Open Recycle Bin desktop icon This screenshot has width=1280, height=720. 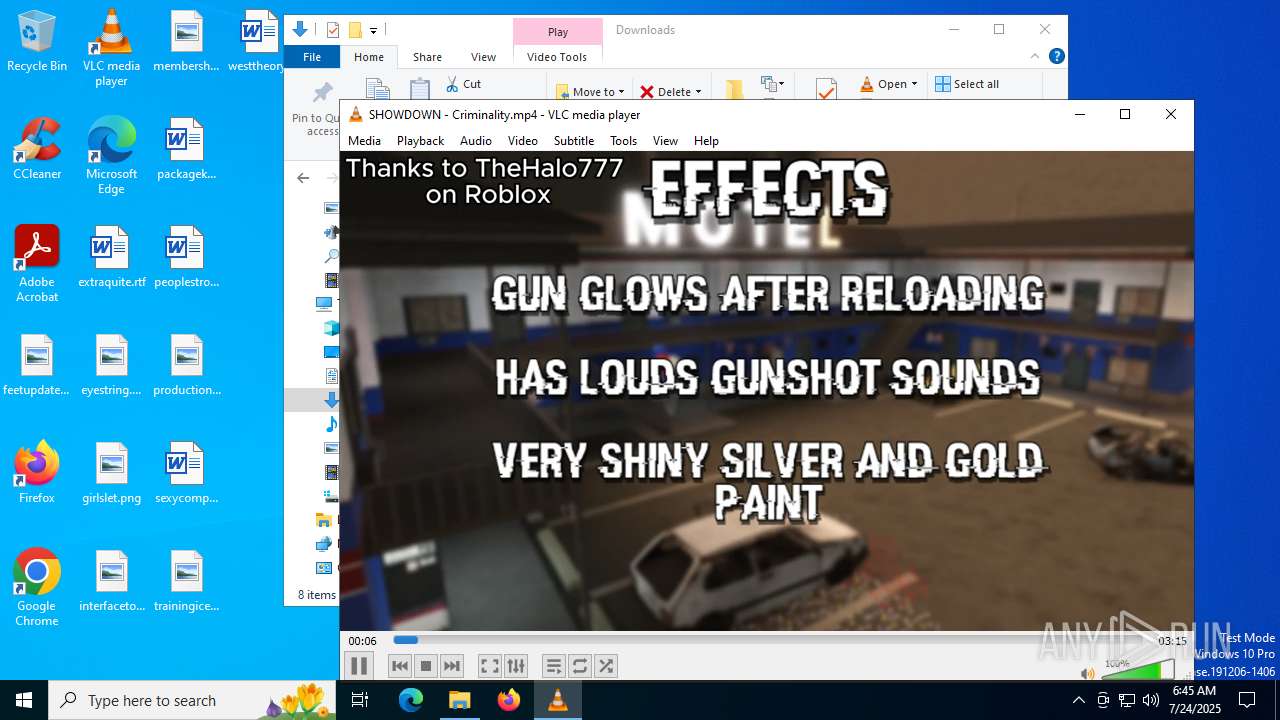(37, 41)
